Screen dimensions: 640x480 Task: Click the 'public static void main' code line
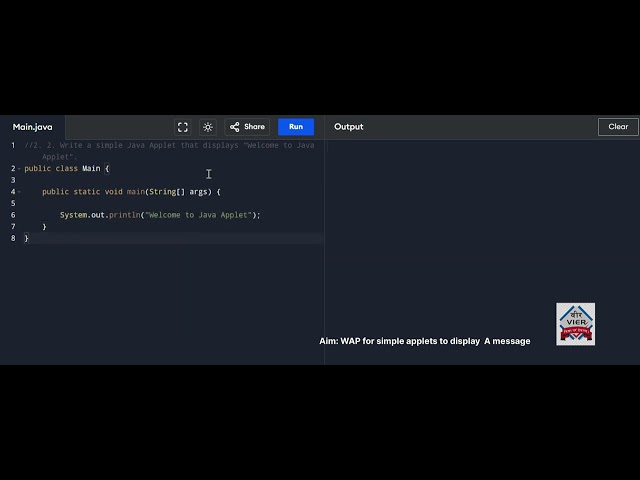coord(131,192)
